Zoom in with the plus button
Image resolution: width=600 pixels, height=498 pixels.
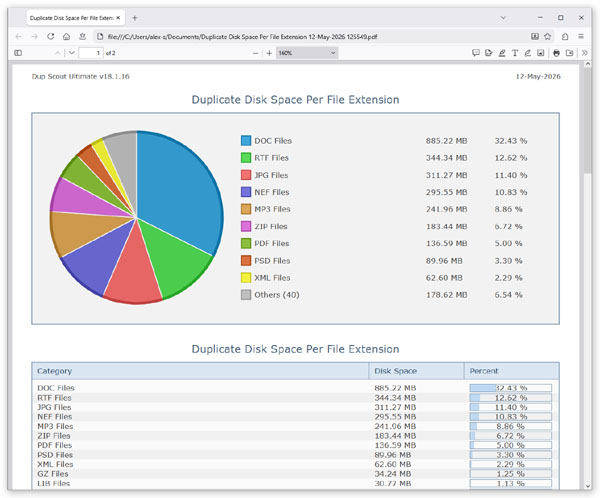[269, 53]
